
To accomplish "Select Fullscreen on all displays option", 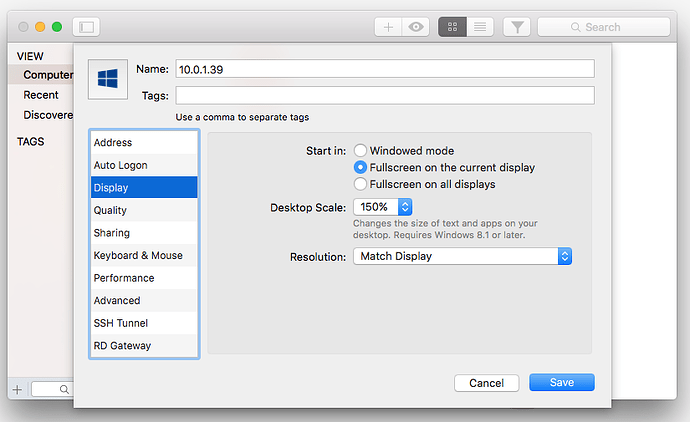I will click(x=361, y=184).
